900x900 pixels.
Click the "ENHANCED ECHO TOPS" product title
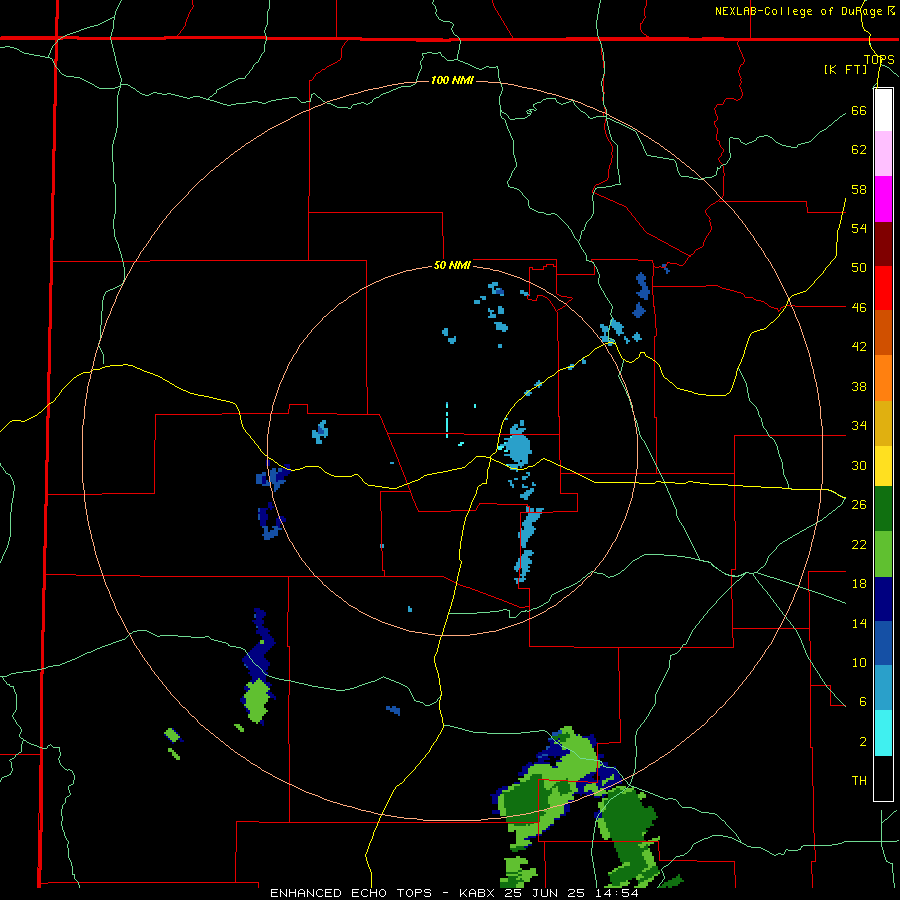tap(351, 893)
